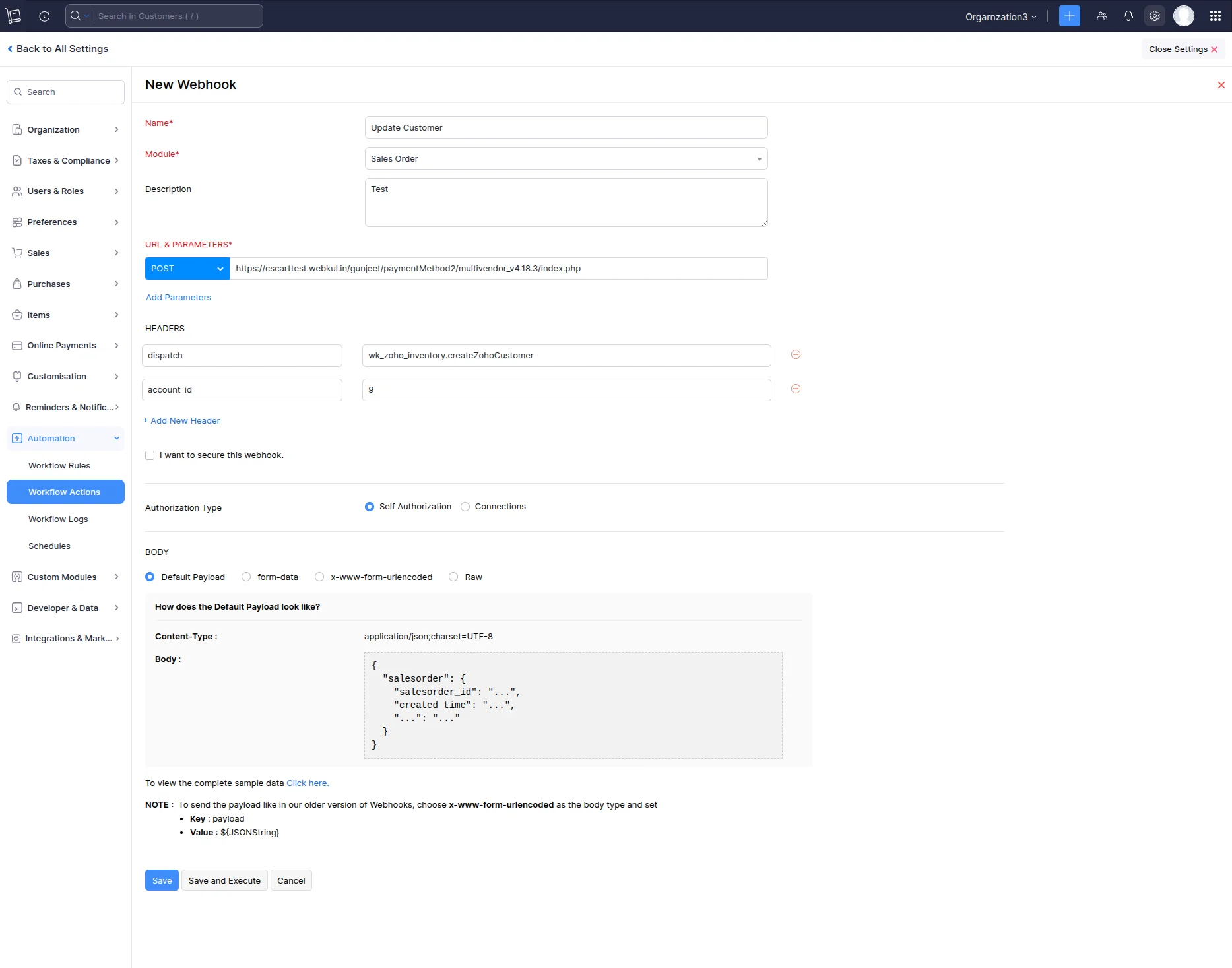Image resolution: width=1232 pixels, height=968 pixels.
Task: Go to Workflow Logs in sidebar
Action: (x=58, y=519)
